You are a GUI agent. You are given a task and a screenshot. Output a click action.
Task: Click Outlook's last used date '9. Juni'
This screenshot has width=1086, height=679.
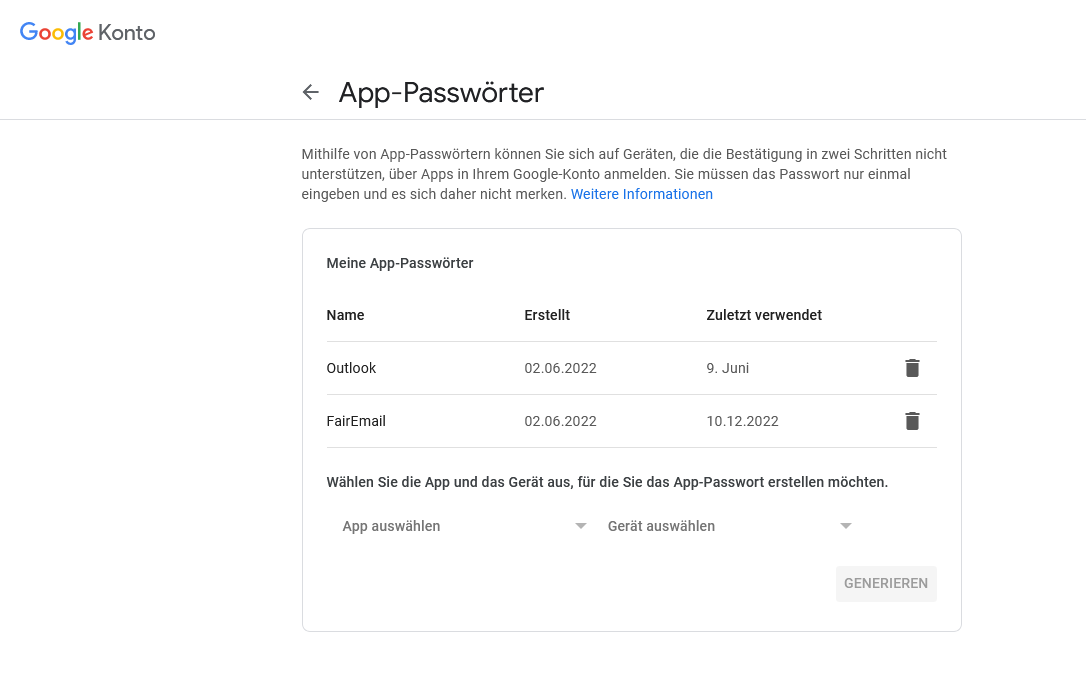pyautogui.click(x=727, y=368)
